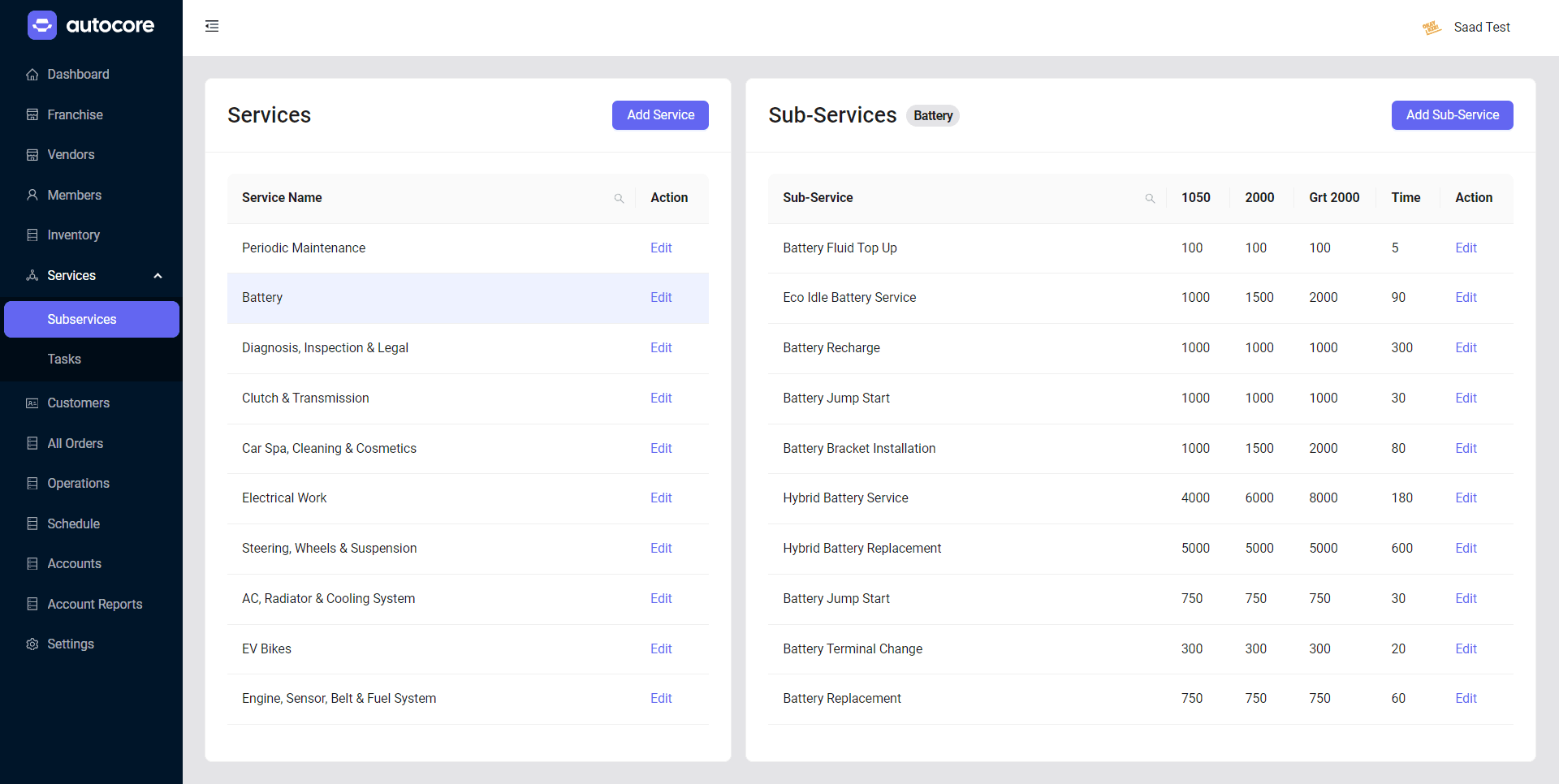Open the Subservices menu item
Viewport: 1559px width, 784px height.
click(x=92, y=319)
